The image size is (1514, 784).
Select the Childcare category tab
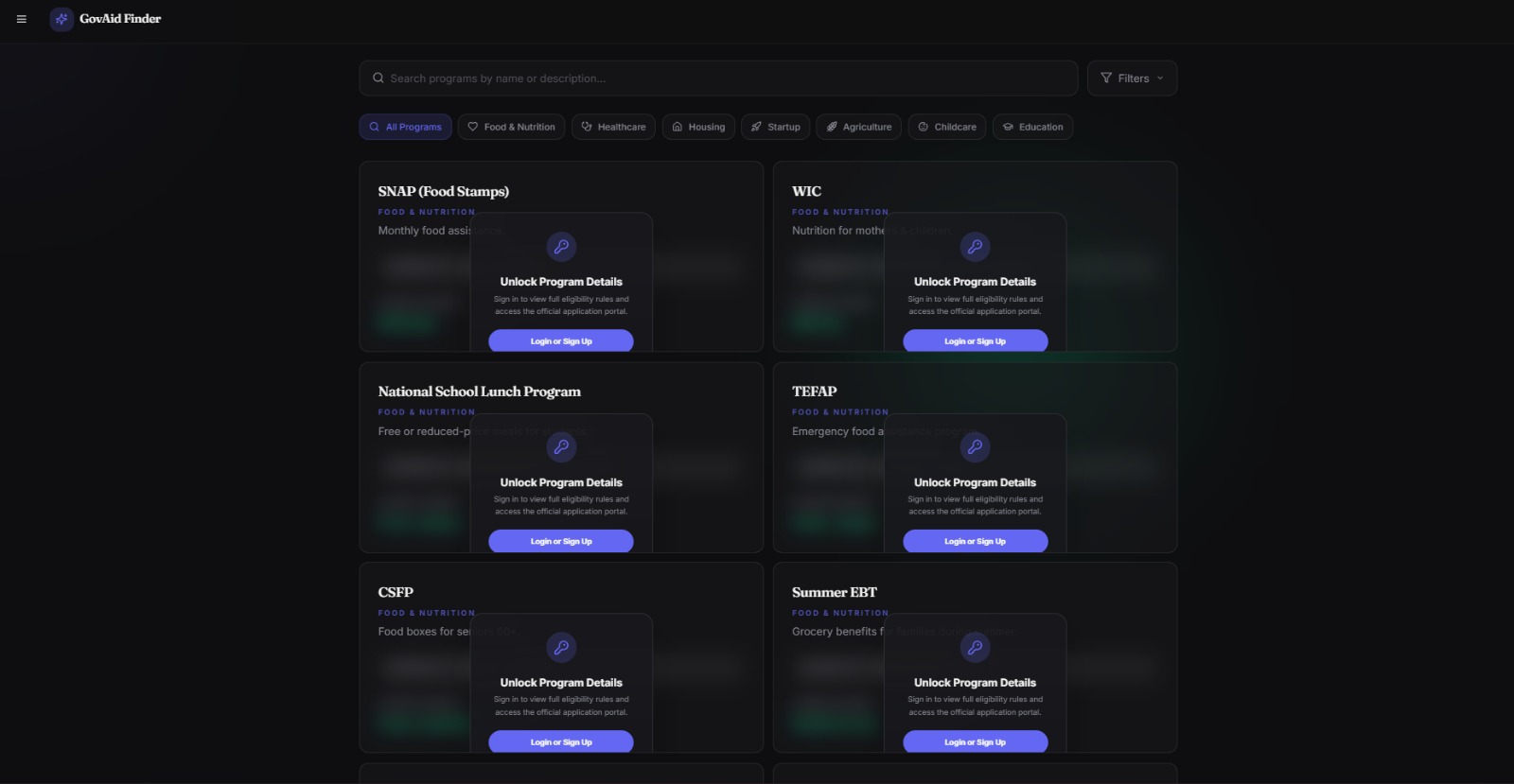point(947,127)
